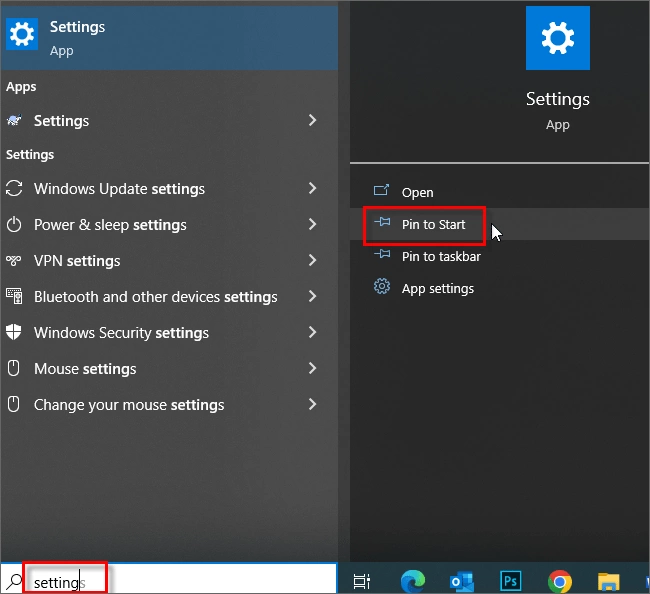Click the Mouse settings mouse icon
The width and height of the screenshot is (650, 594).
coord(14,368)
